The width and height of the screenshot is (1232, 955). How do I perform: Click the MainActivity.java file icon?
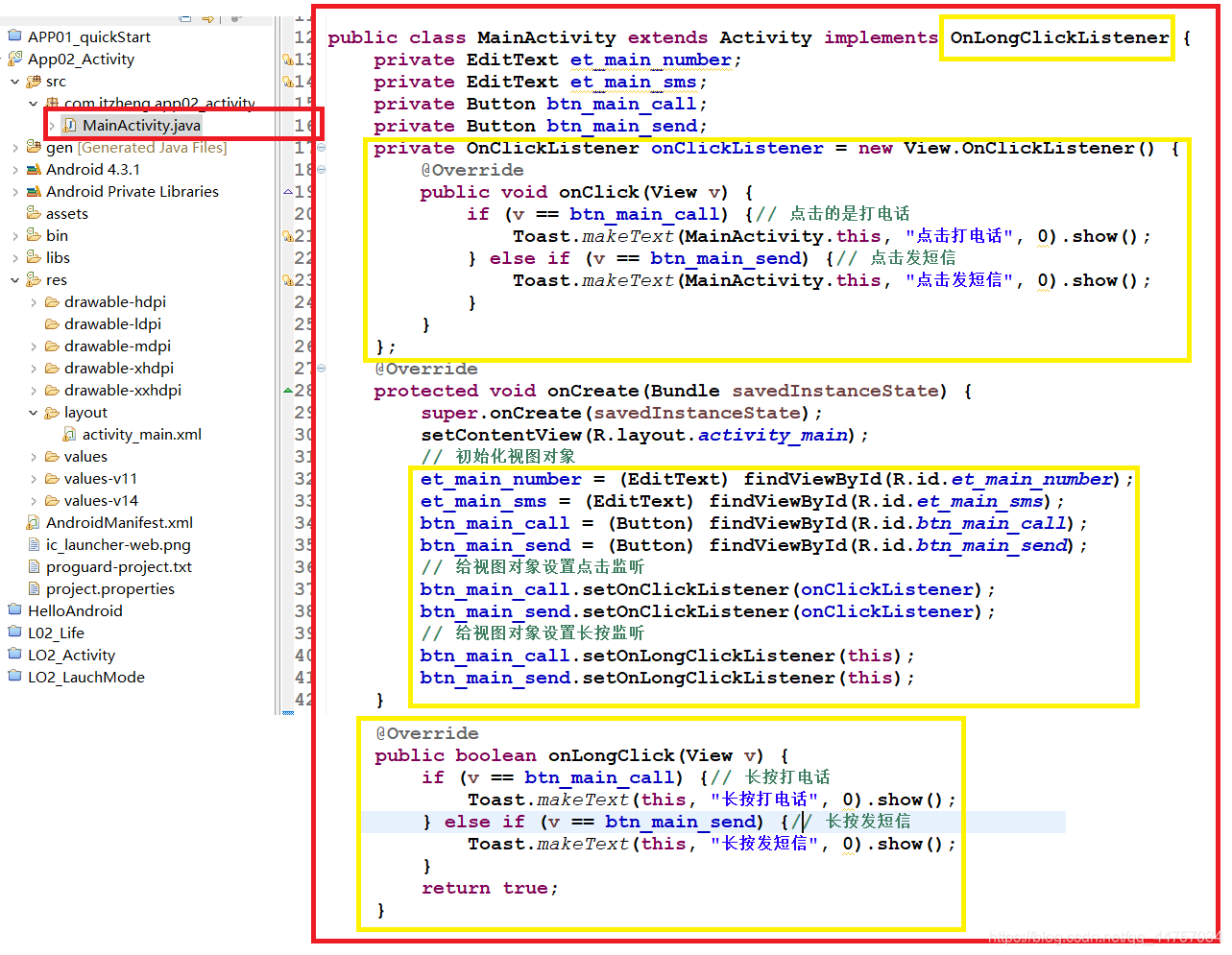click(x=70, y=125)
